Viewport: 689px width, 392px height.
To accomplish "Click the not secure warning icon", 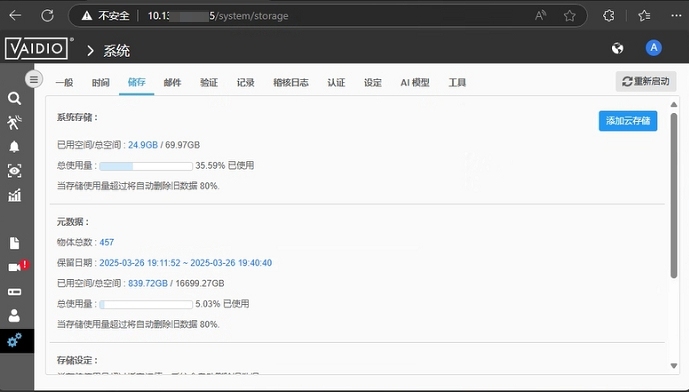I will click(87, 16).
